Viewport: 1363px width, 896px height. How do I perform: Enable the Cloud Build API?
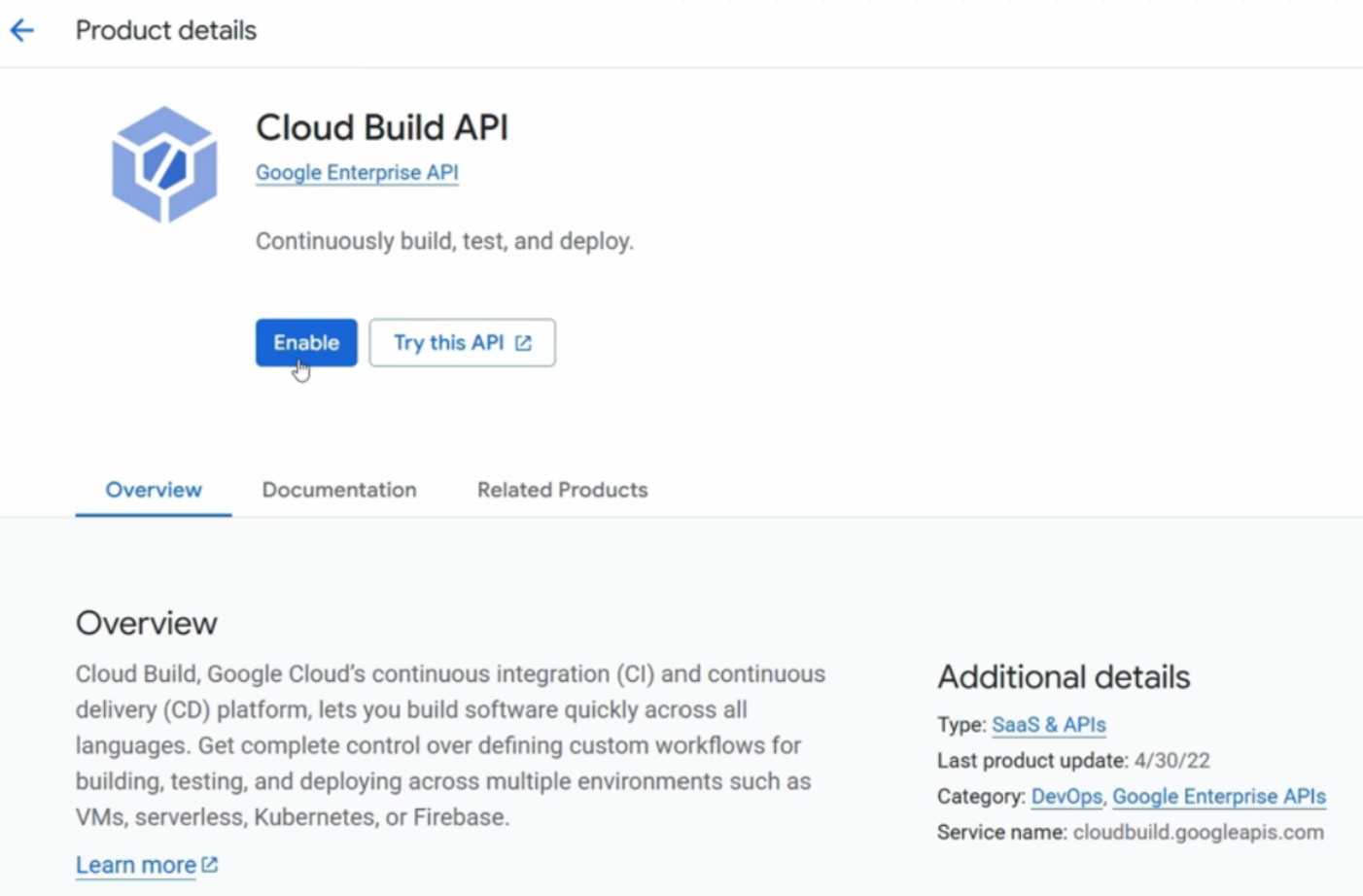click(306, 342)
